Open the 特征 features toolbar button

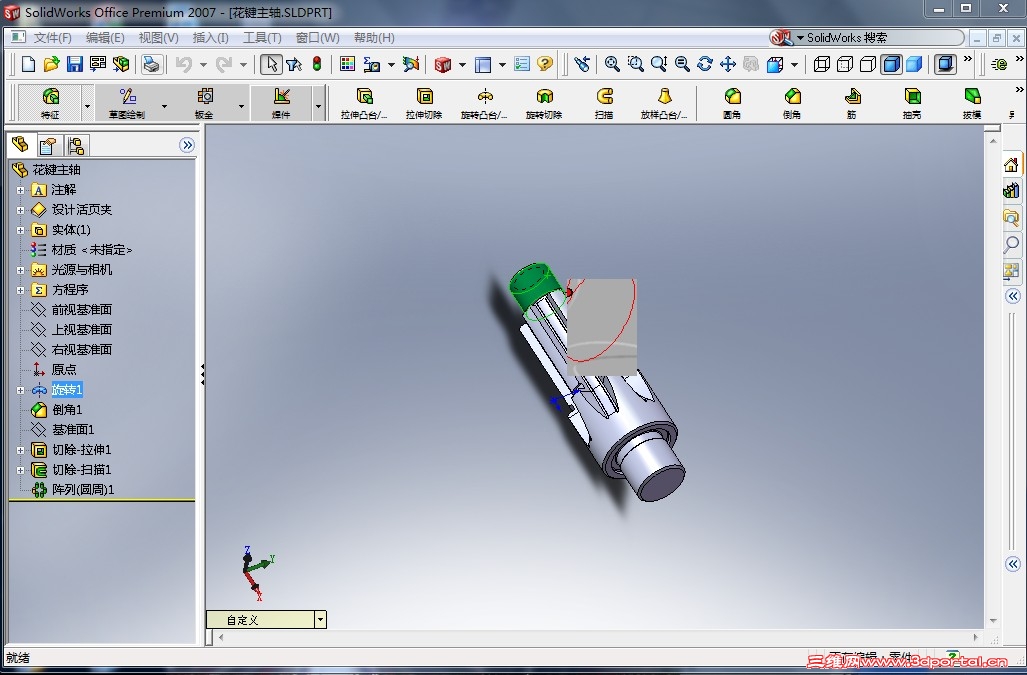[x=50, y=103]
